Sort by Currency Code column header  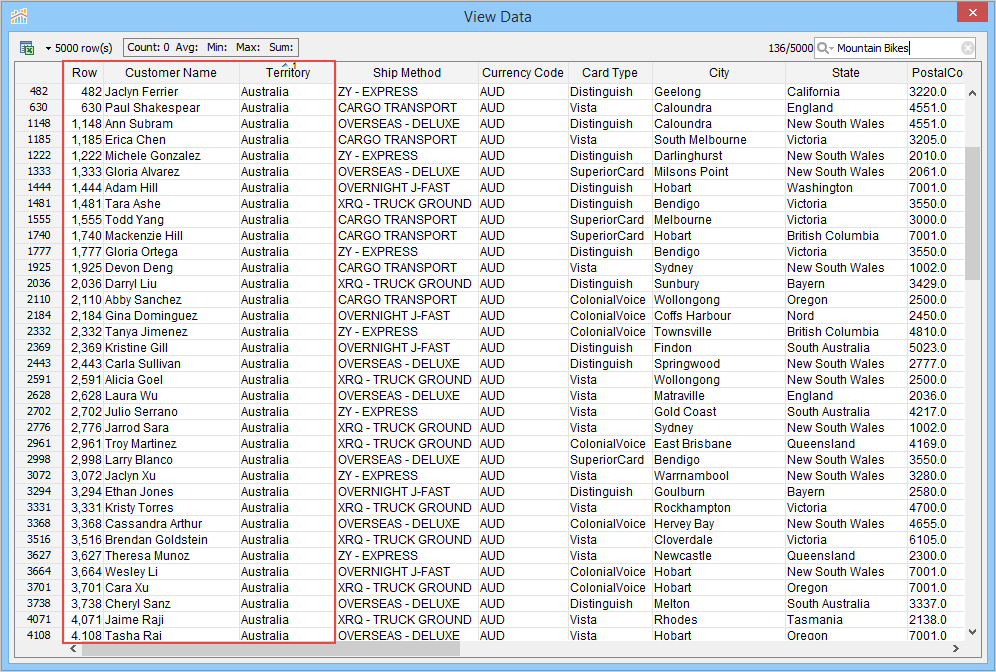coord(522,72)
